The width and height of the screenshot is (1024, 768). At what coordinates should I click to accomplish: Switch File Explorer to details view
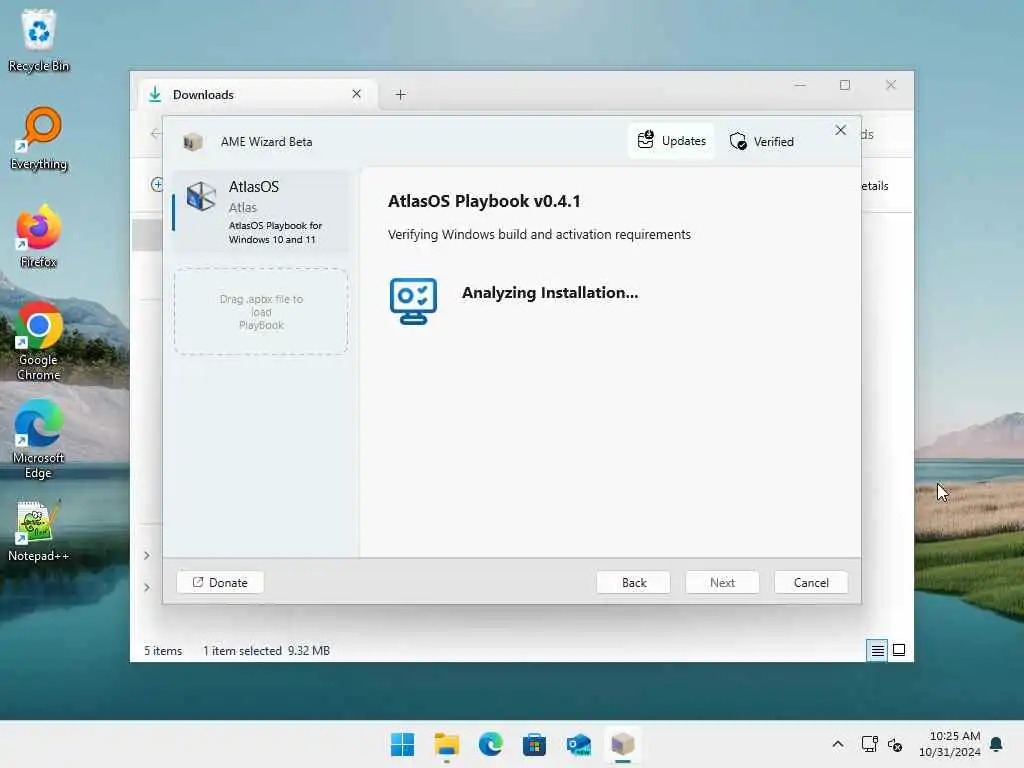pos(877,650)
